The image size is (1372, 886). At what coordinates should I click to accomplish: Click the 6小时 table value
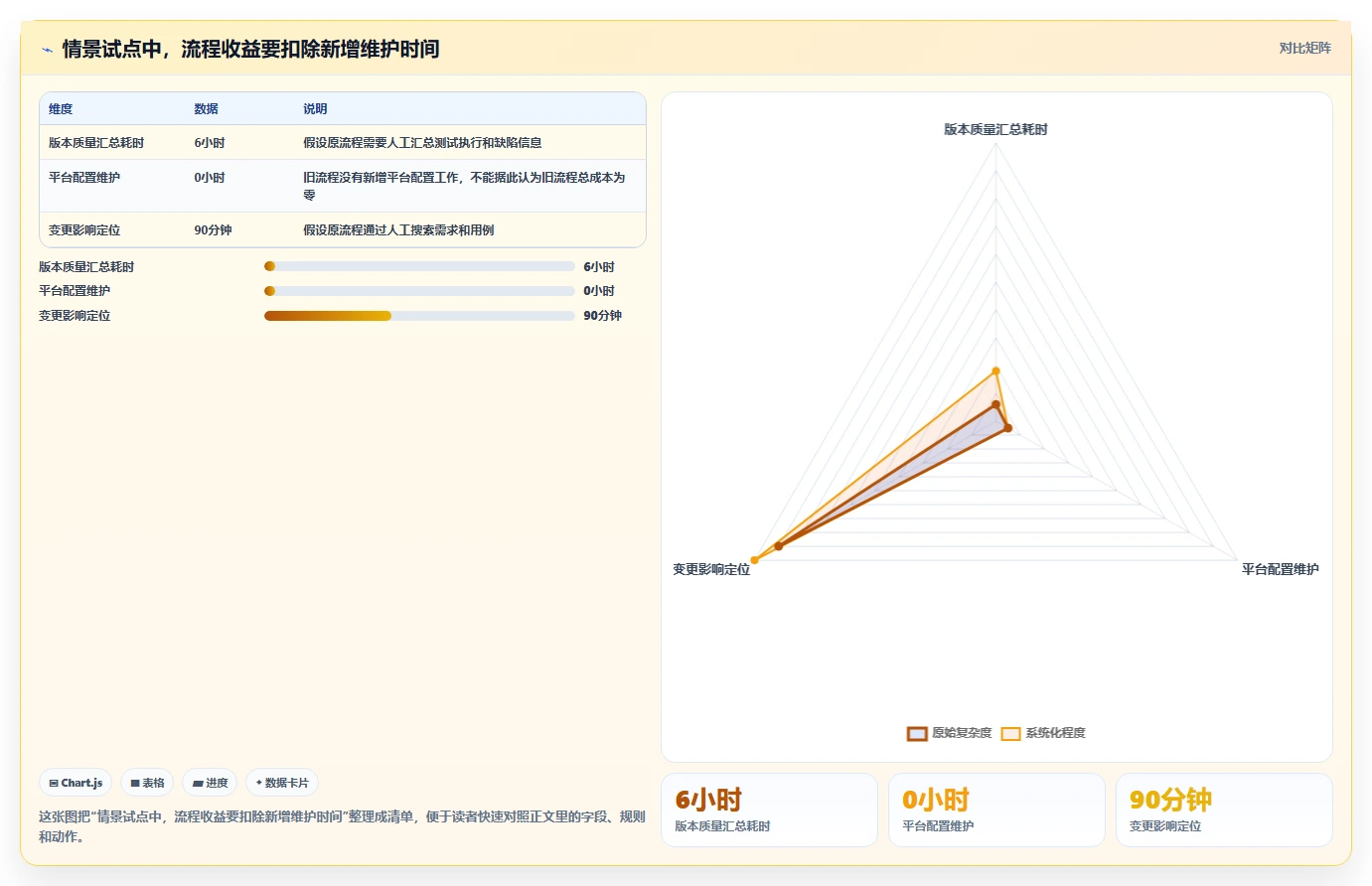pos(210,143)
